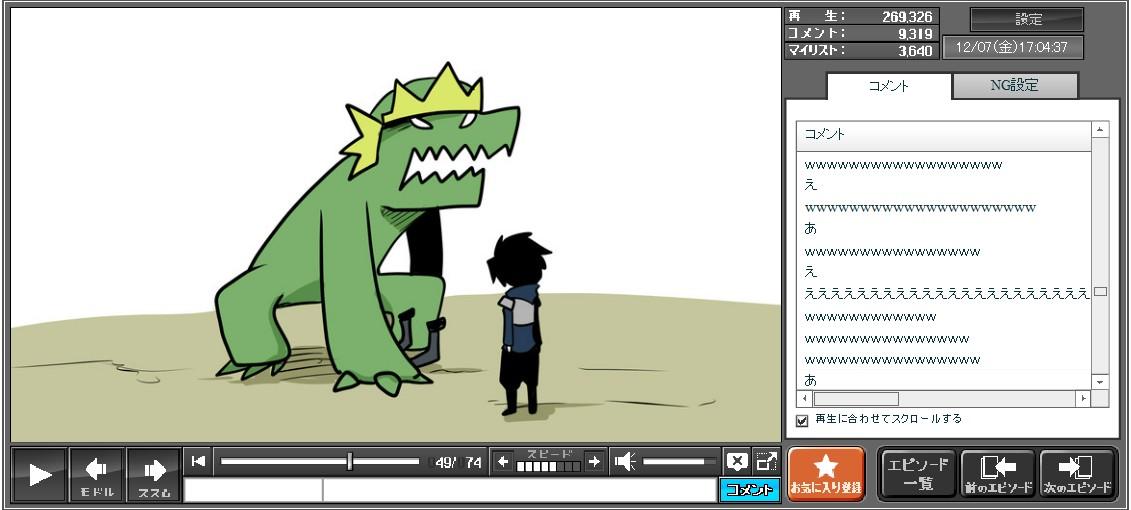Image resolution: width=1131 pixels, height=510 pixels.
Task: Go back with the モドル arrow button
Action: click(x=97, y=474)
